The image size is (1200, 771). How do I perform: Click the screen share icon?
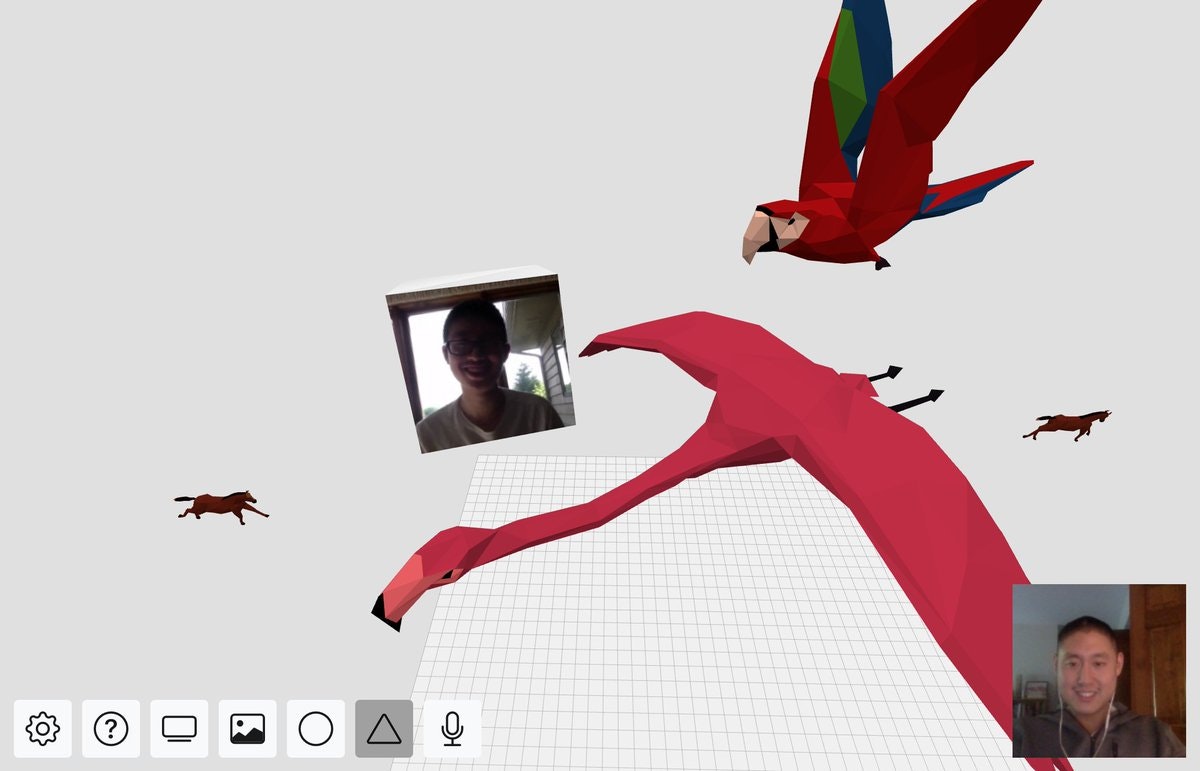(x=179, y=728)
